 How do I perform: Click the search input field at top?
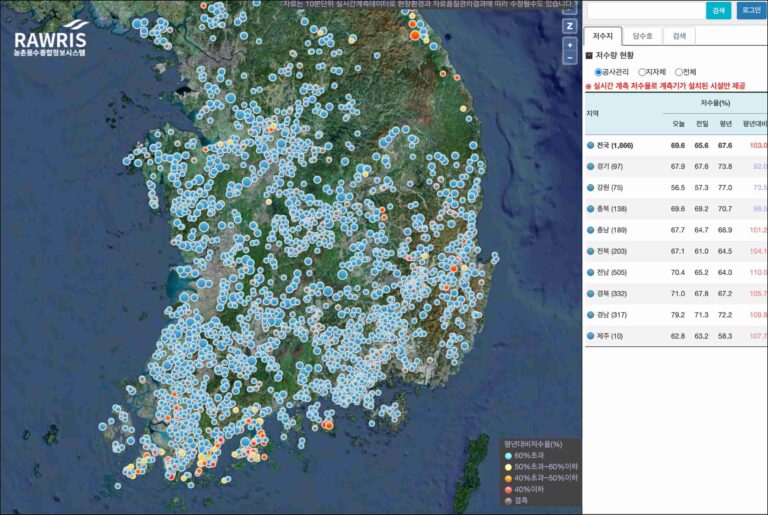point(645,10)
